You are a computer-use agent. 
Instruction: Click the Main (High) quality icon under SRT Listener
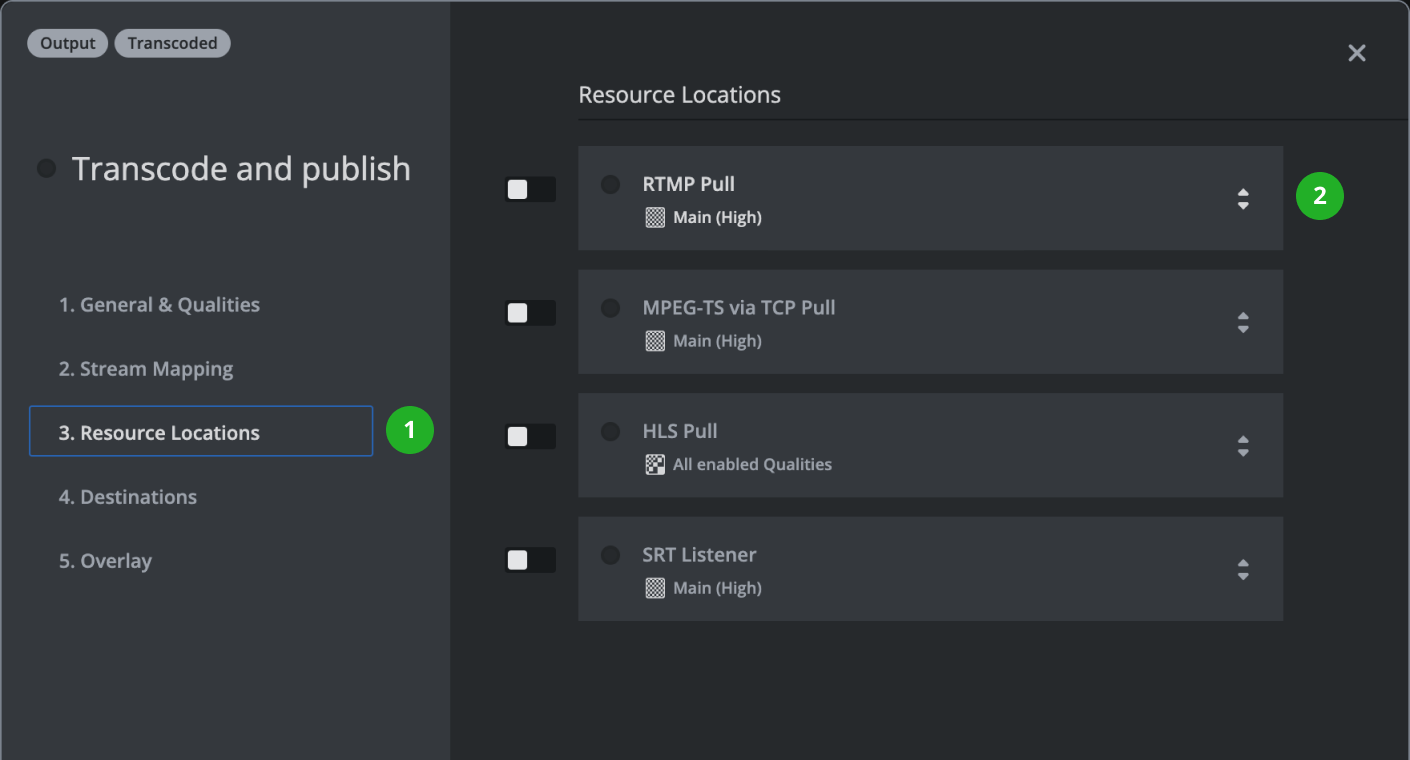tap(655, 587)
